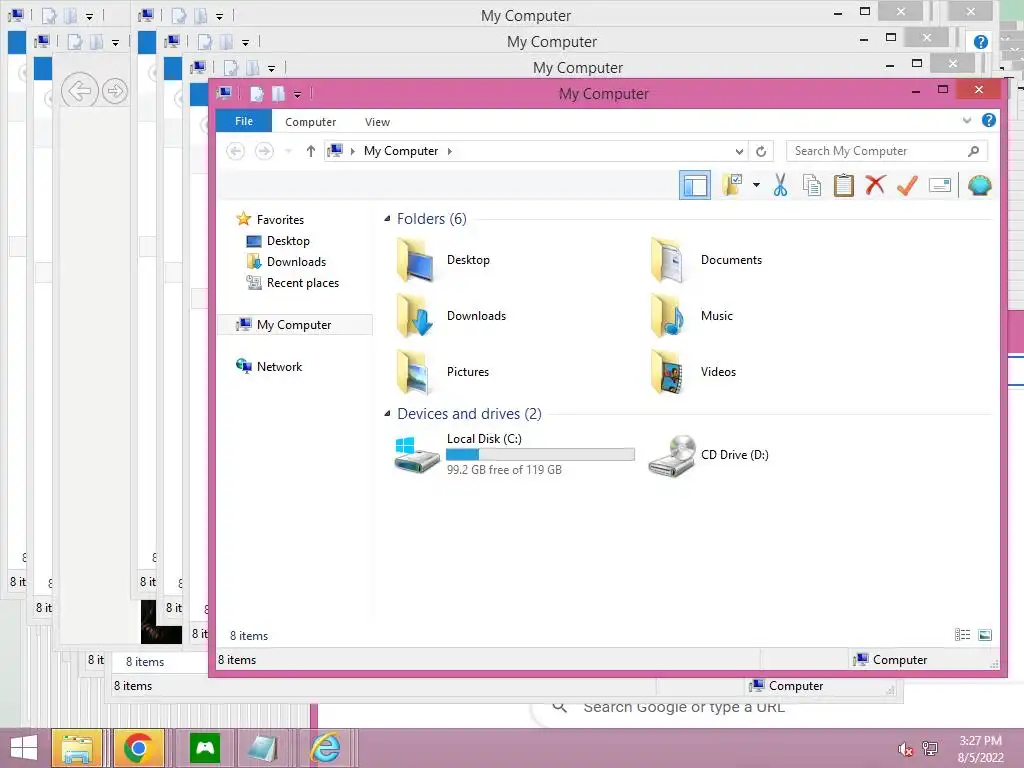The width and height of the screenshot is (1024, 768).
Task: Select Network in the navigation pane
Action: pos(279,366)
